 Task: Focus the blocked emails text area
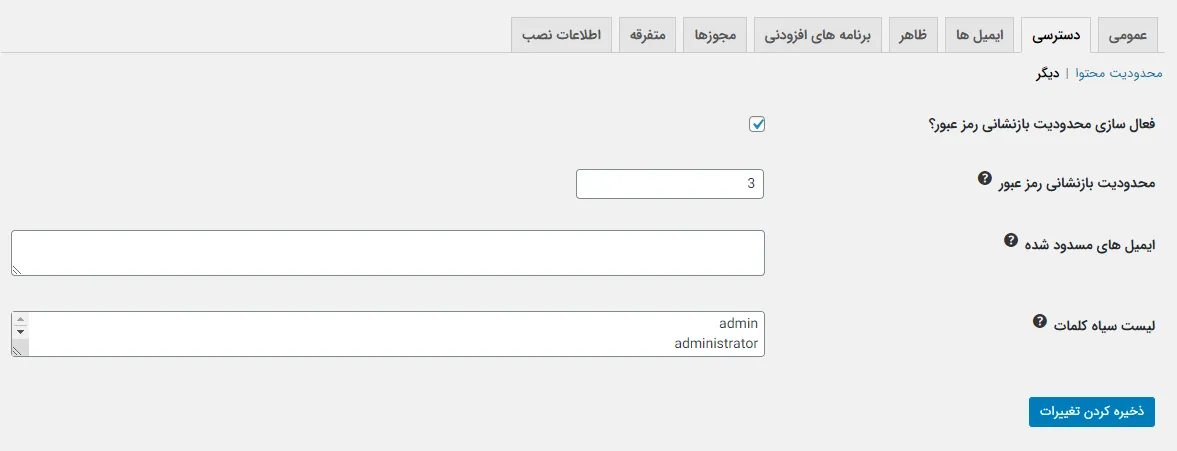point(388,253)
